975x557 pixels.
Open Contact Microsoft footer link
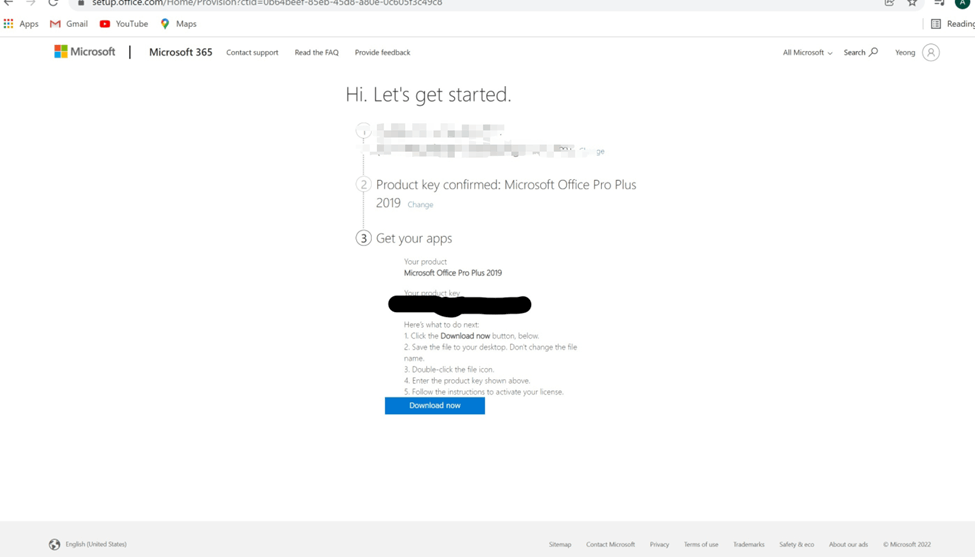[x=610, y=545]
